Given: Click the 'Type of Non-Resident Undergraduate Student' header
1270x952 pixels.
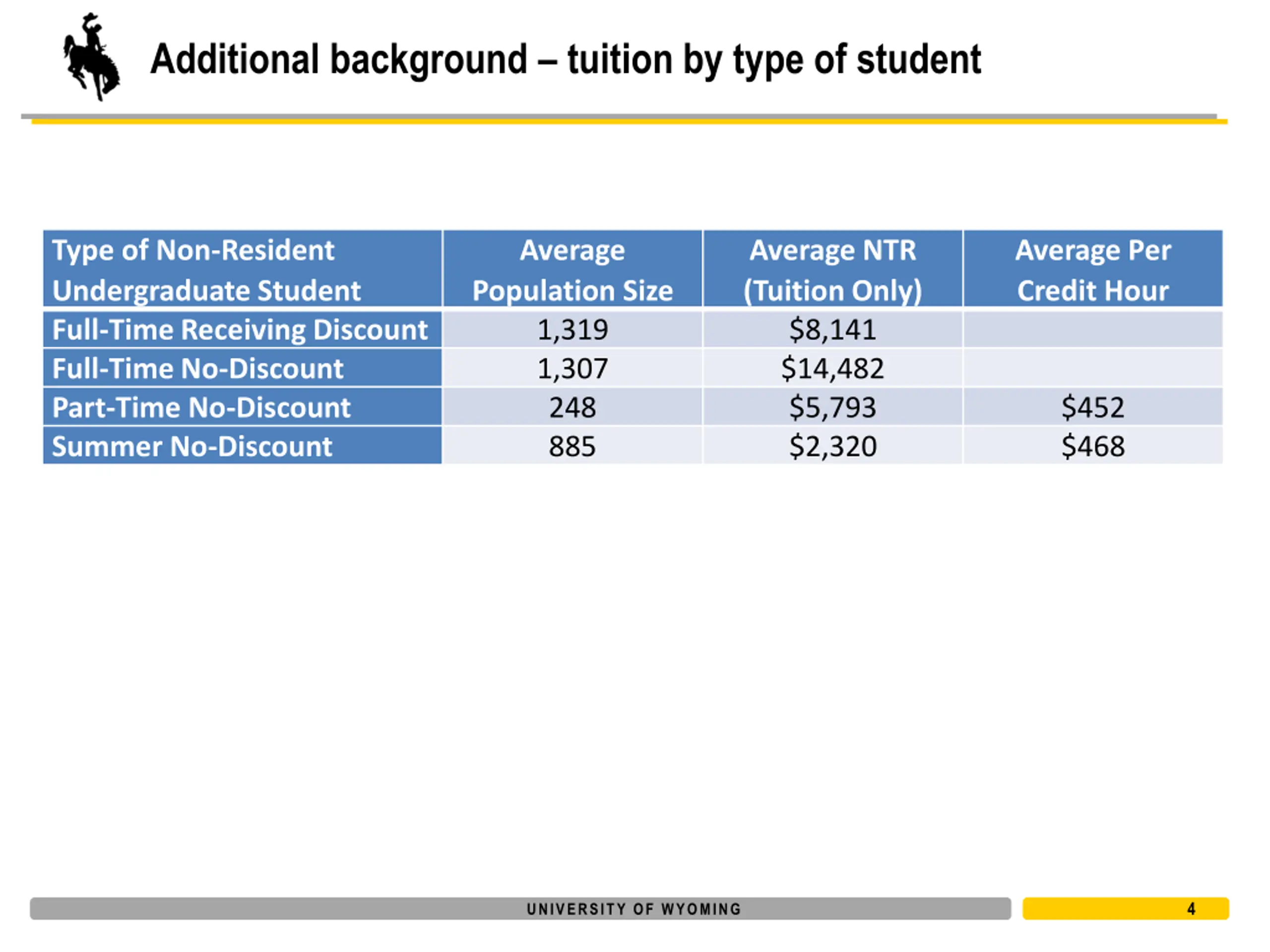Looking at the screenshot, I should [x=242, y=269].
